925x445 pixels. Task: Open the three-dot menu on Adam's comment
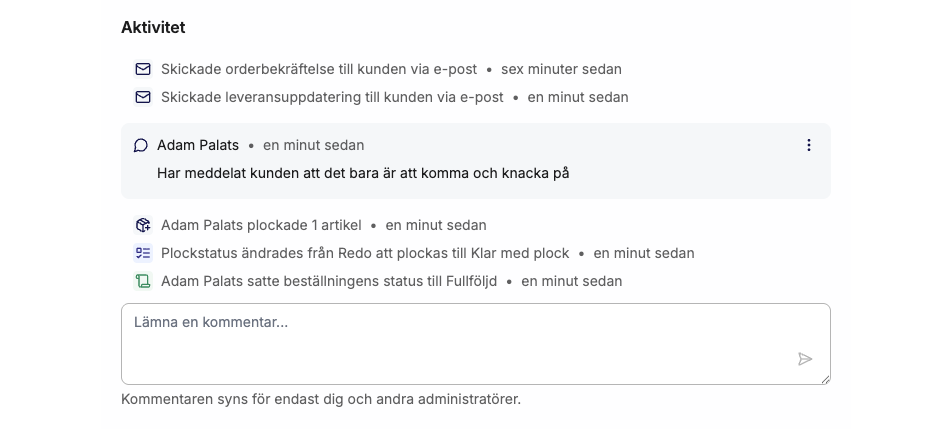tap(809, 145)
